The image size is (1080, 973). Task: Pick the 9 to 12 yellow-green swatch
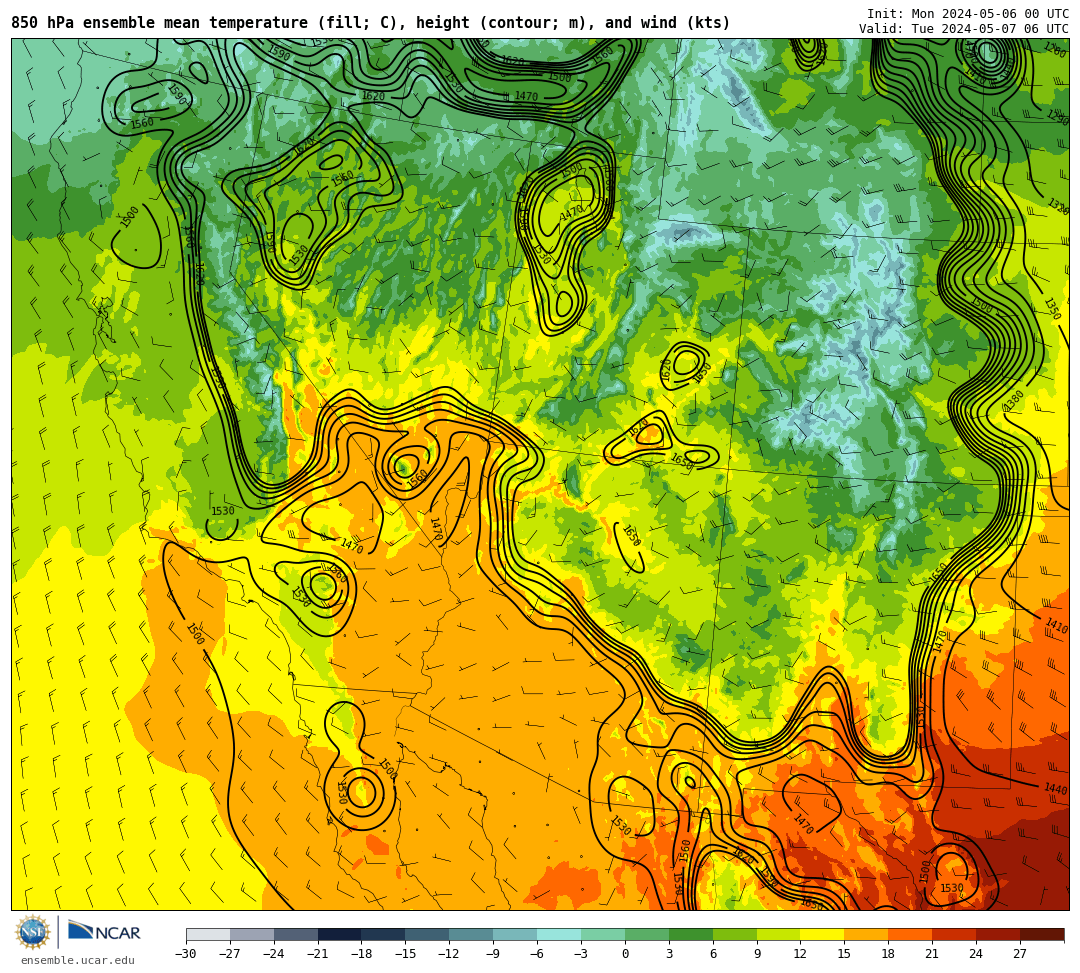pos(778,934)
